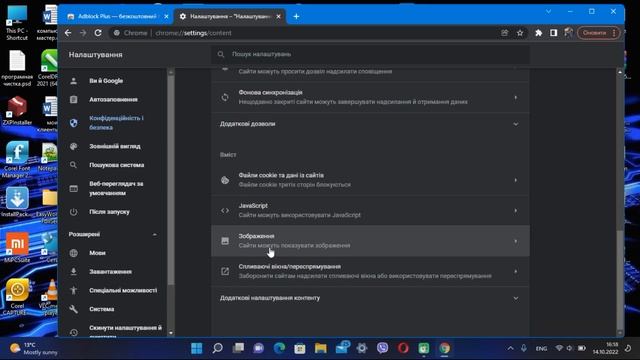The image size is (640, 360).
Task: Open the share page icon in address bar
Action: pyautogui.click(x=504, y=33)
